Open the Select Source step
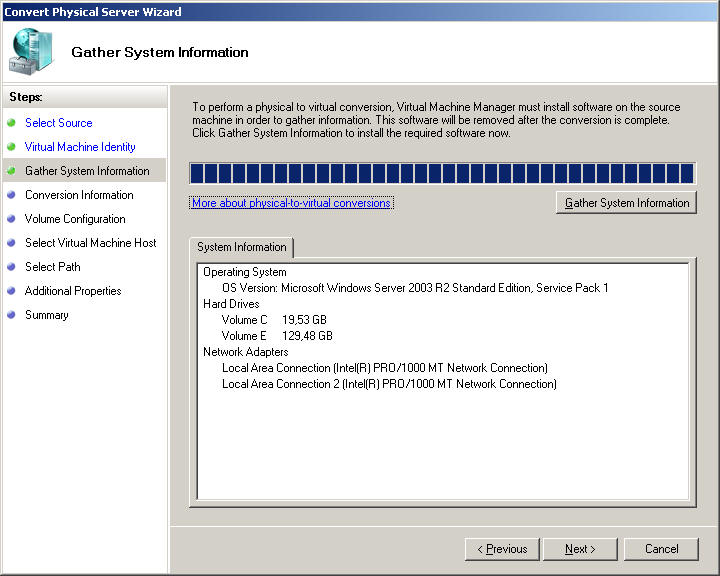Image resolution: width=720 pixels, height=576 pixels. (x=58, y=123)
